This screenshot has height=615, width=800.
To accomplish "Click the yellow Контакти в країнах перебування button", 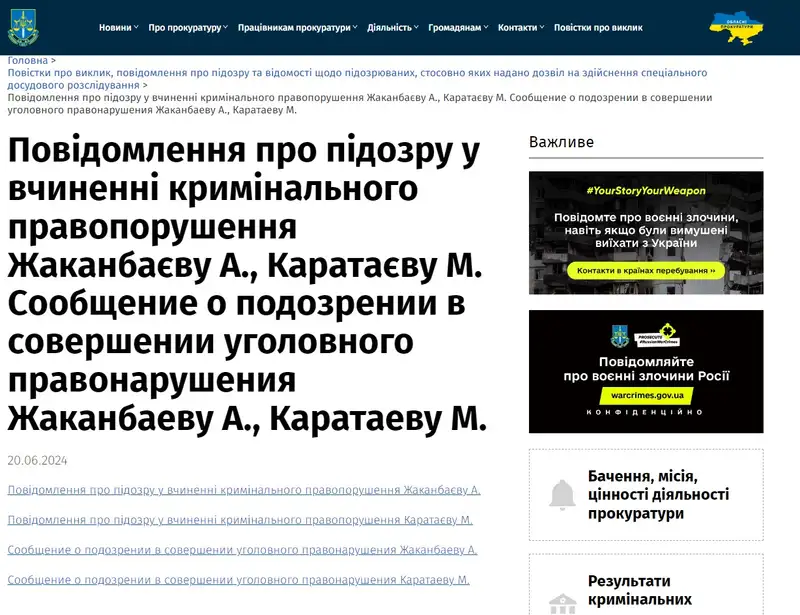I will click(645, 270).
